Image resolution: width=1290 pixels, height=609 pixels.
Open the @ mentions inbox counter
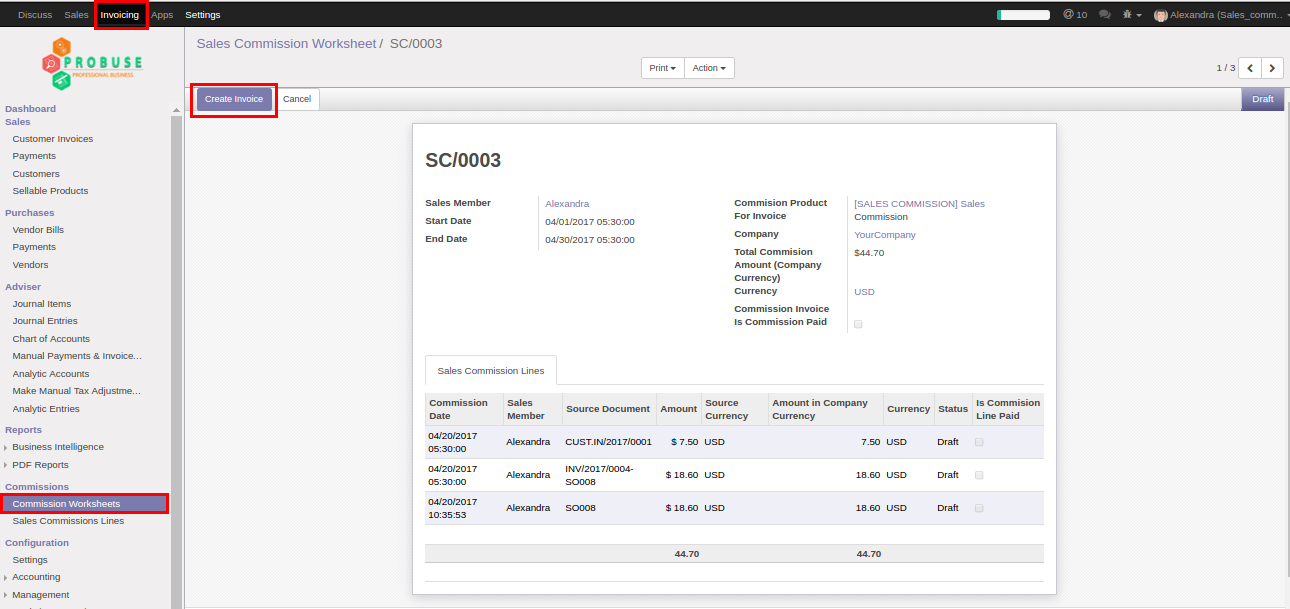point(1075,15)
